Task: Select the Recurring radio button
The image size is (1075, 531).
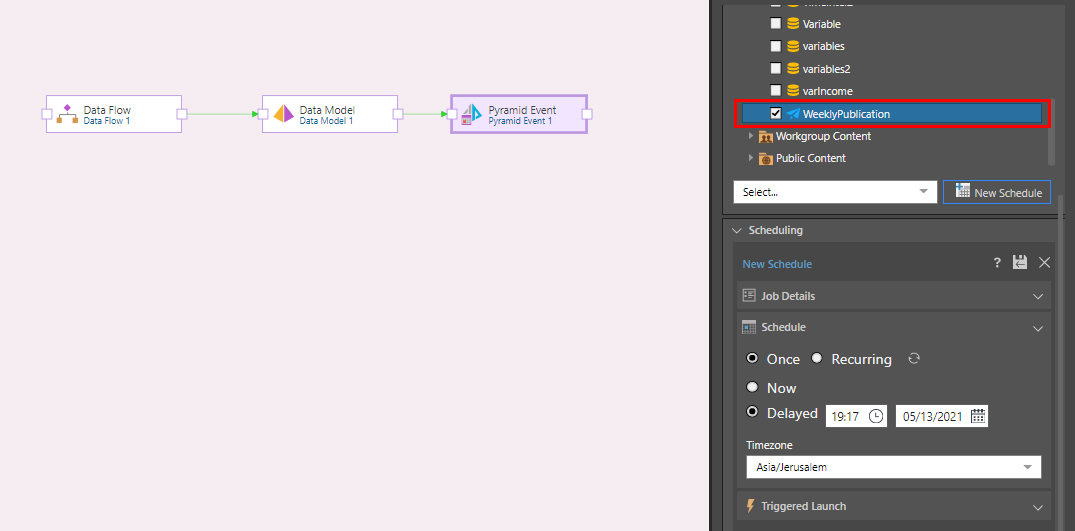Action: [817, 359]
